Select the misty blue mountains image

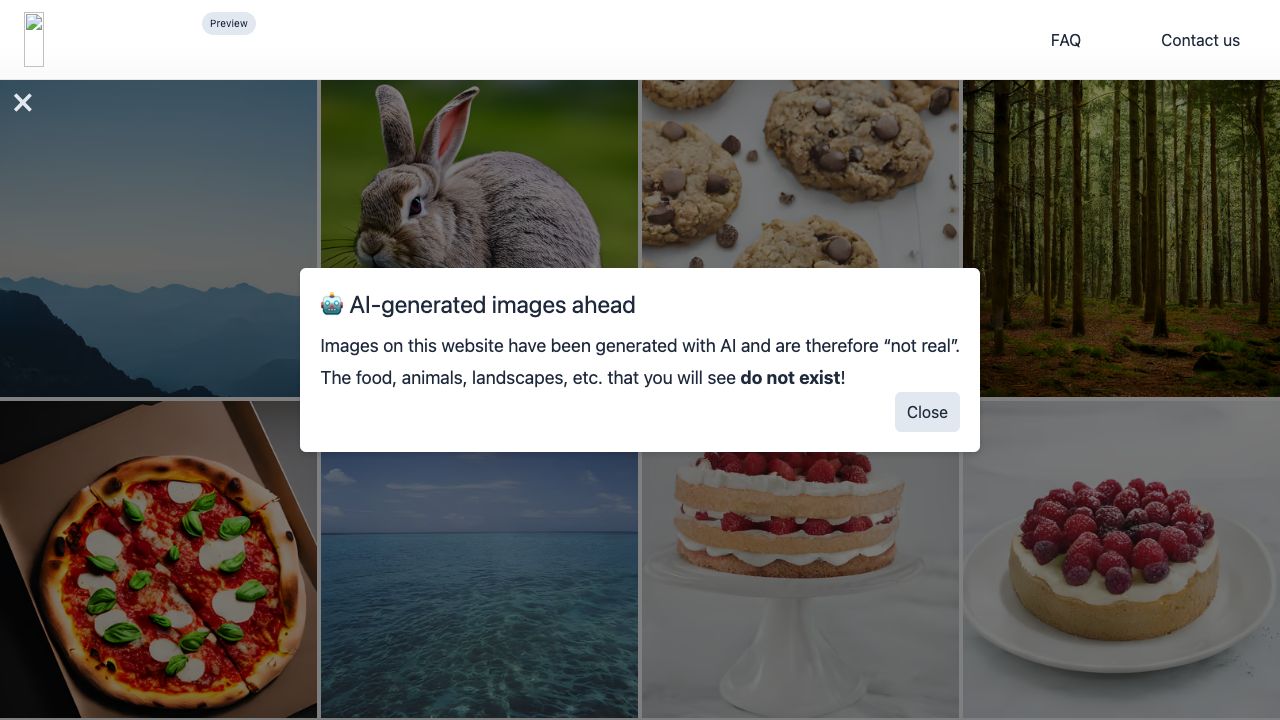tap(158, 238)
